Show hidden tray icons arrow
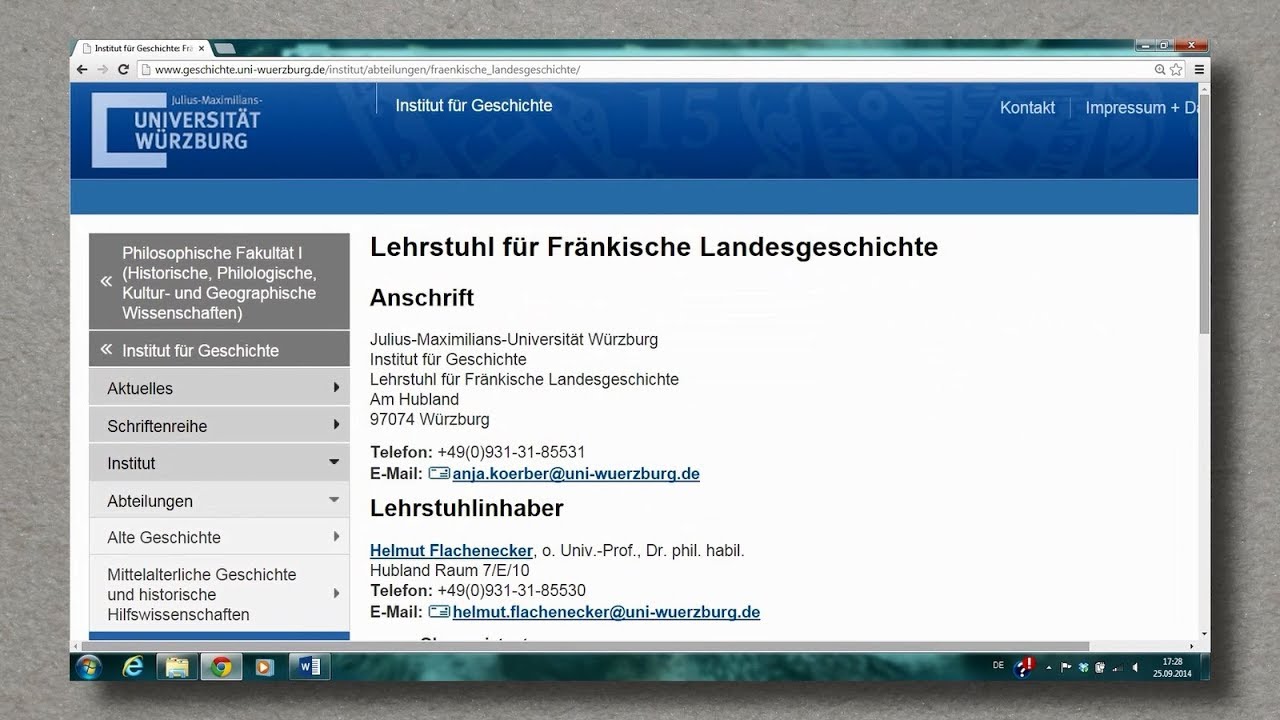The width and height of the screenshot is (1280, 720). 1048,667
